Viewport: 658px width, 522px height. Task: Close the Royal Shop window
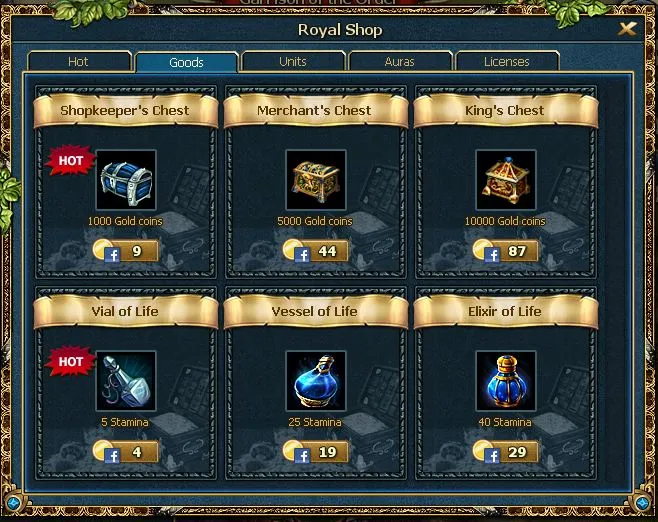click(627, 29)
